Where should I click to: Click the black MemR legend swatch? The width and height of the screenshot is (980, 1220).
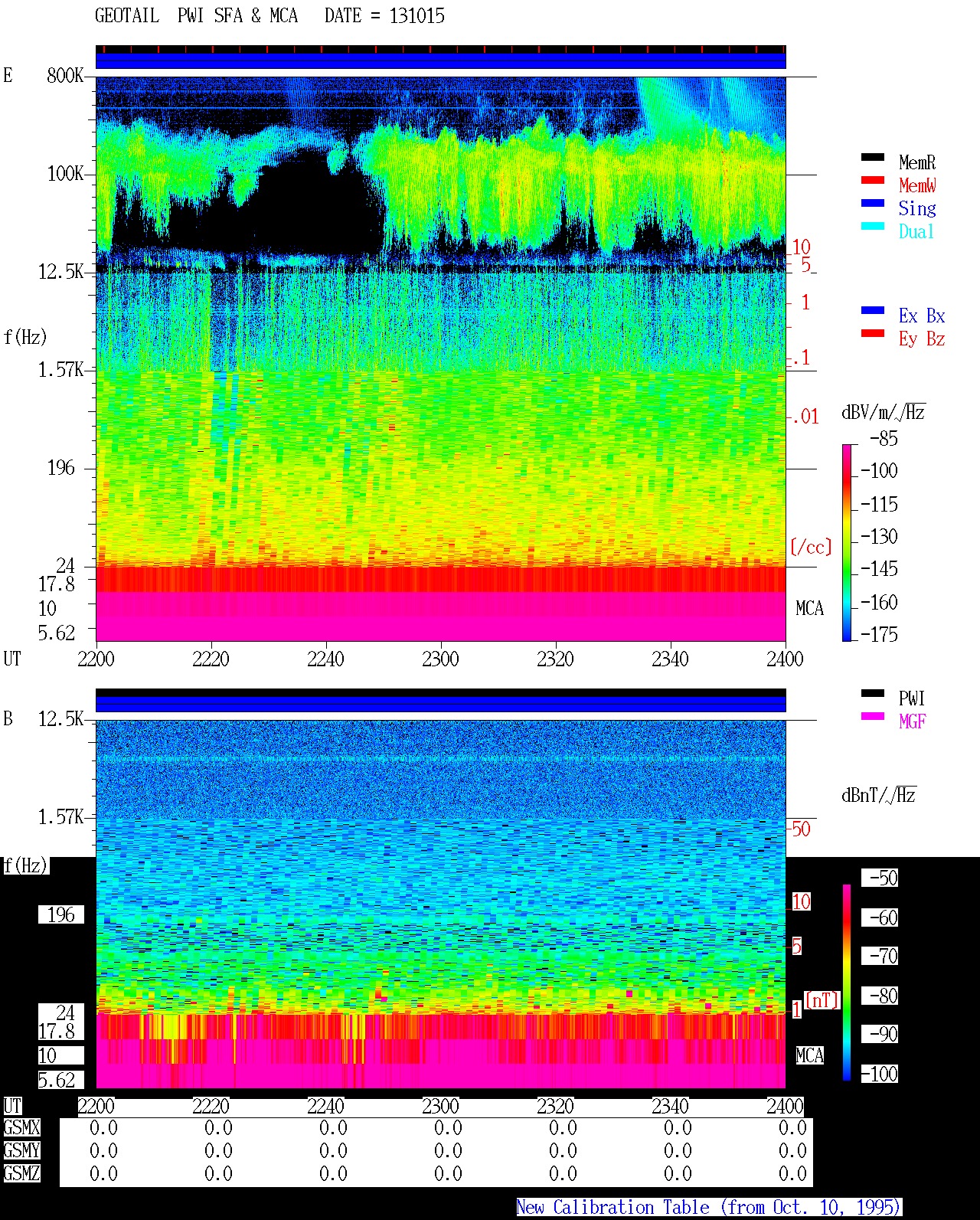coord(873,157)
